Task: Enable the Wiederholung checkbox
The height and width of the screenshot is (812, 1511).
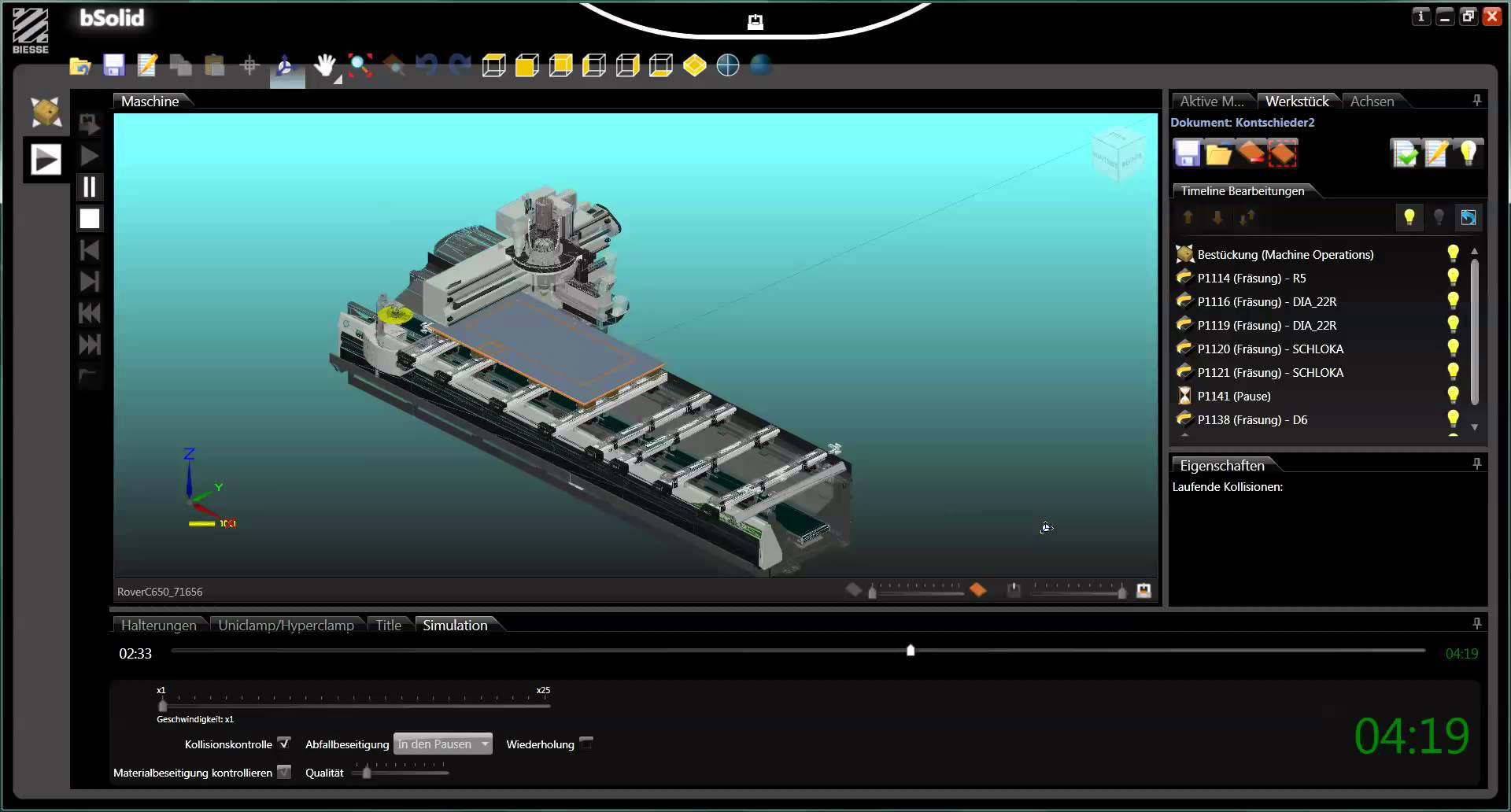Action: (586, 744)
